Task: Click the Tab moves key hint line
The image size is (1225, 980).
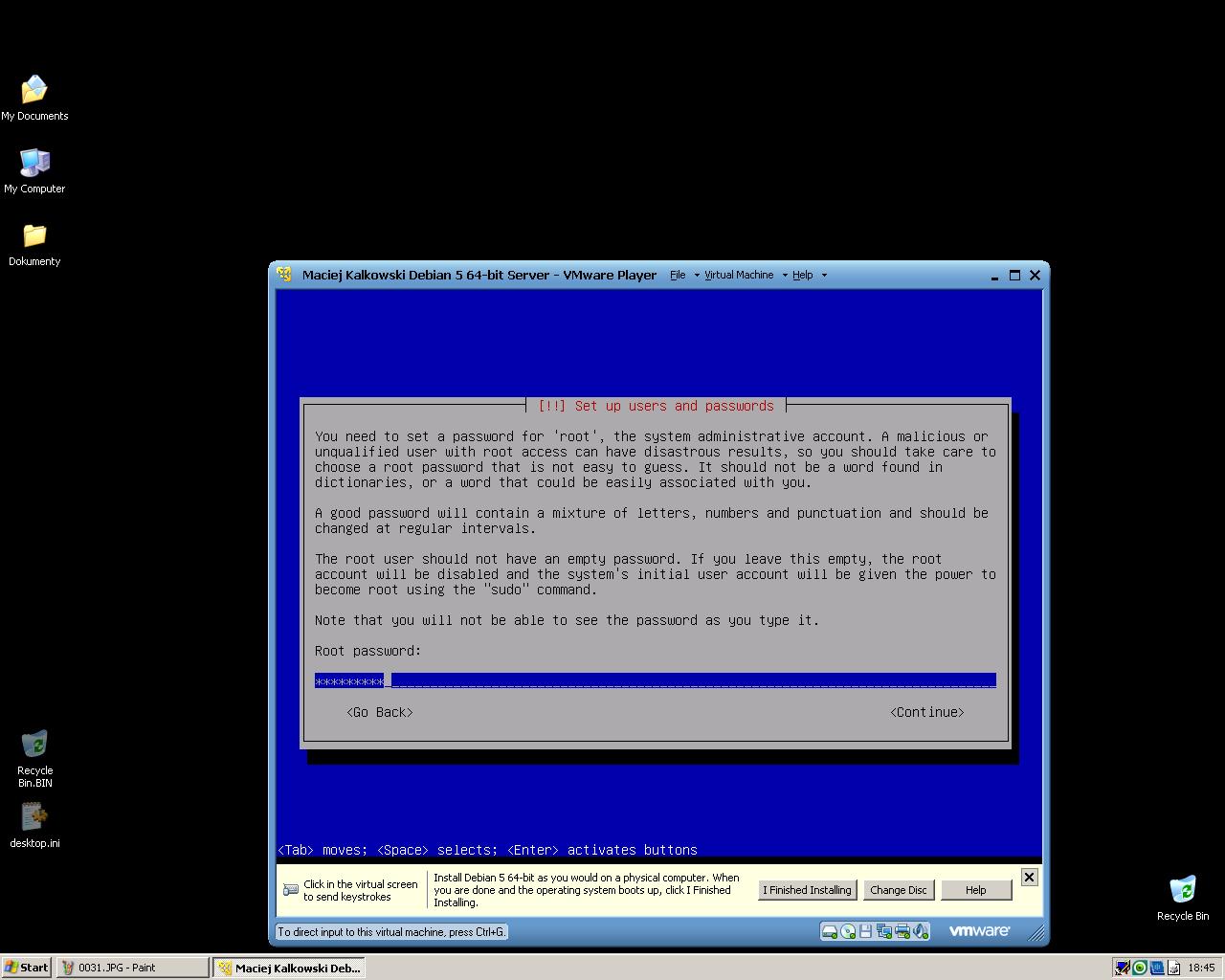Action: coord(487,850)
